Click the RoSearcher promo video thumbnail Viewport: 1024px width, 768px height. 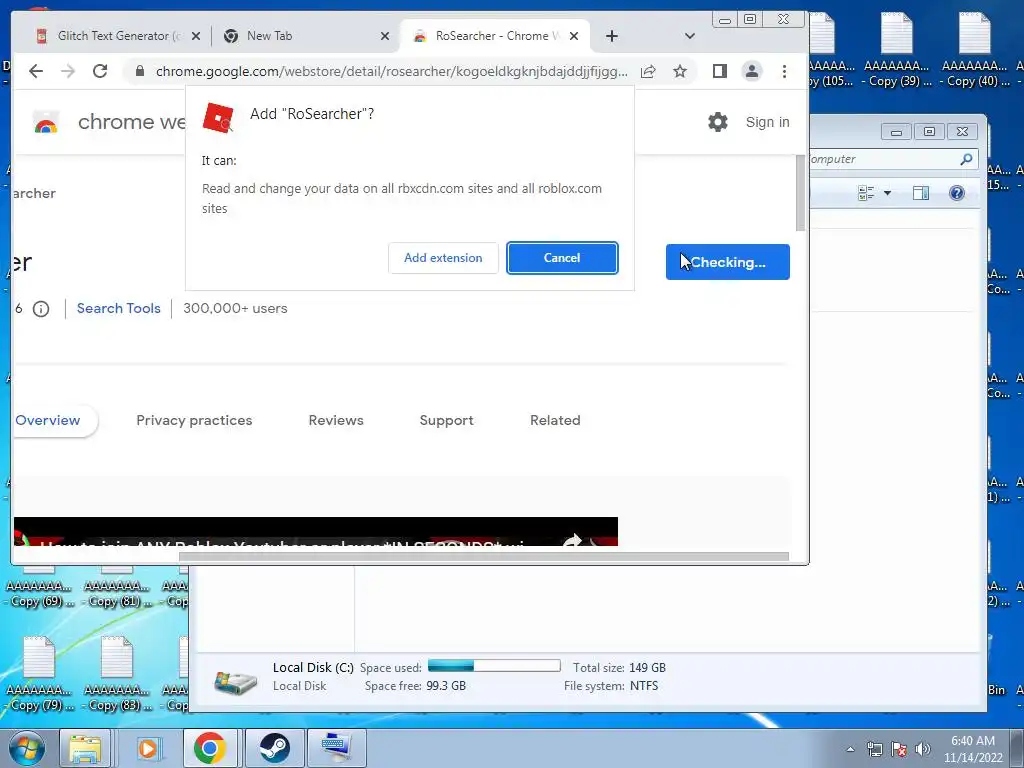315,532
